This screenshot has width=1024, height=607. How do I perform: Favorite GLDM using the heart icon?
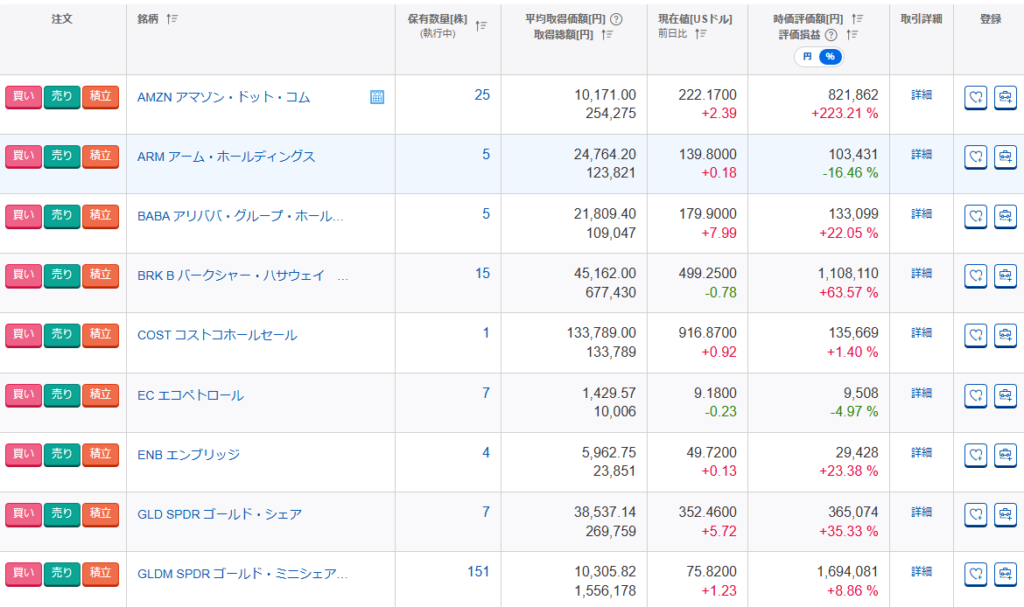coord(975,574)
